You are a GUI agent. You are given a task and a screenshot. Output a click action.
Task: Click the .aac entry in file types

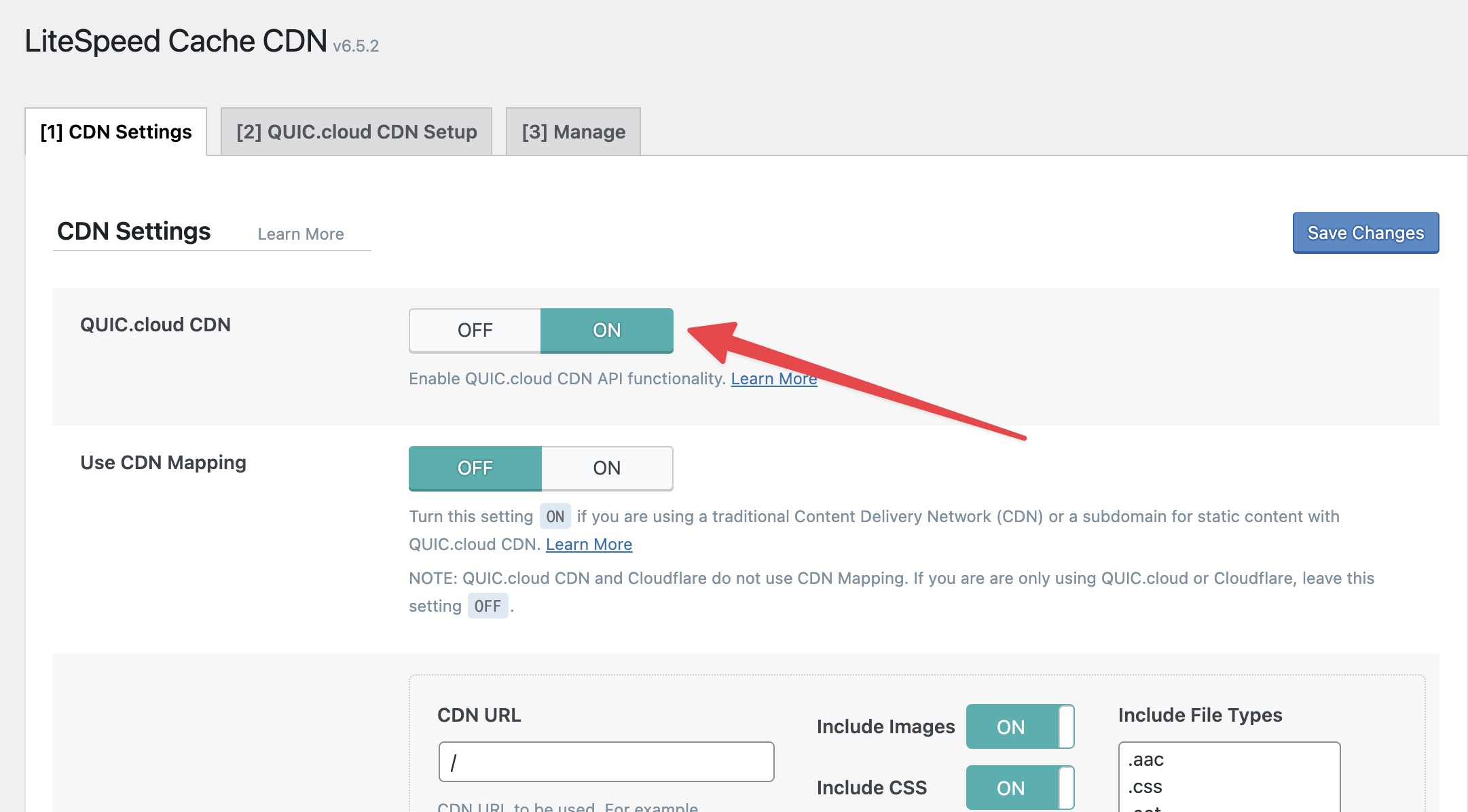tap(1146, 760)
